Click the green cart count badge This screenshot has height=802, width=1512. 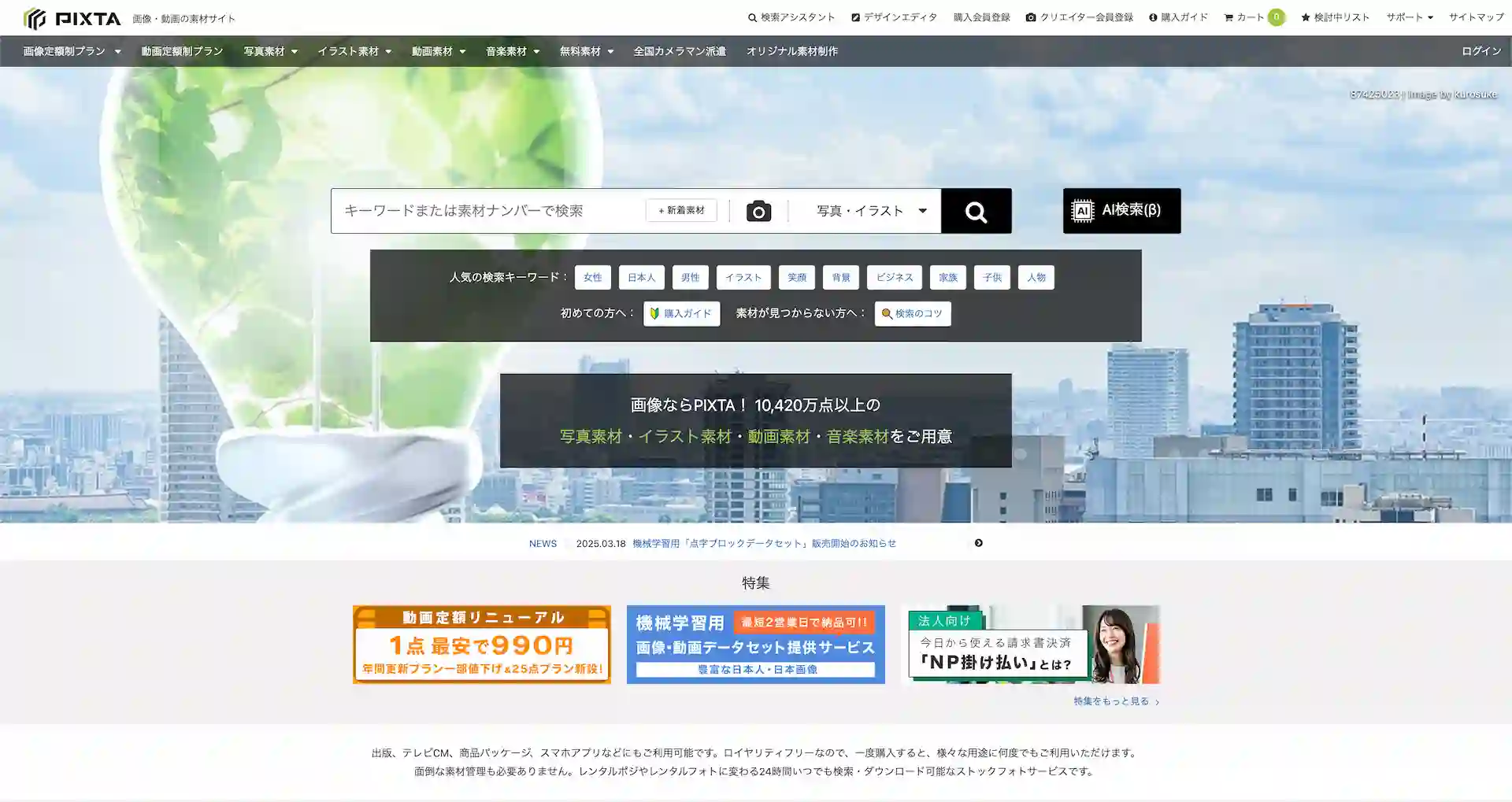(1277, 17)
